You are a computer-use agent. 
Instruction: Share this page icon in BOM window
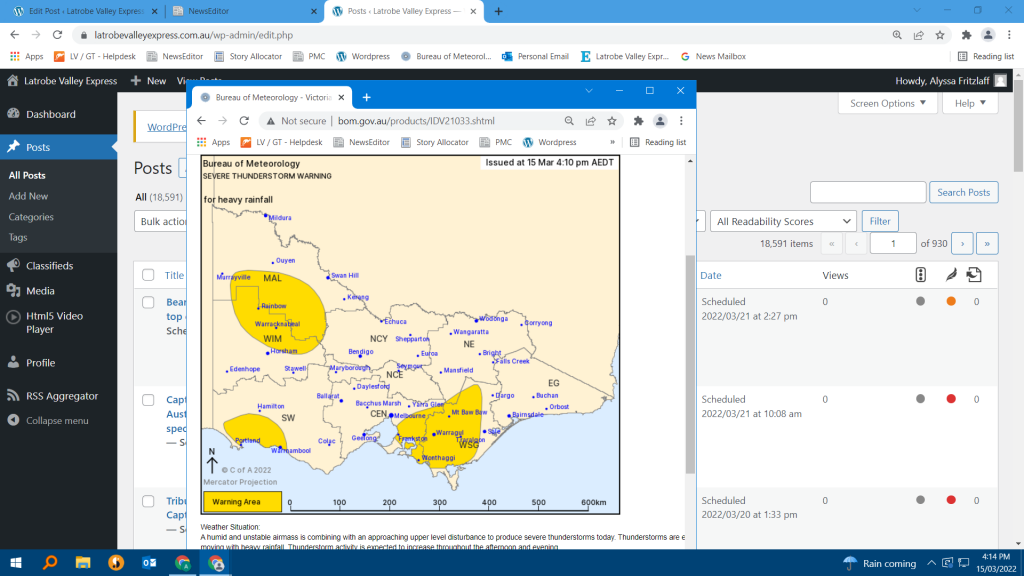[x=590, y=121]
